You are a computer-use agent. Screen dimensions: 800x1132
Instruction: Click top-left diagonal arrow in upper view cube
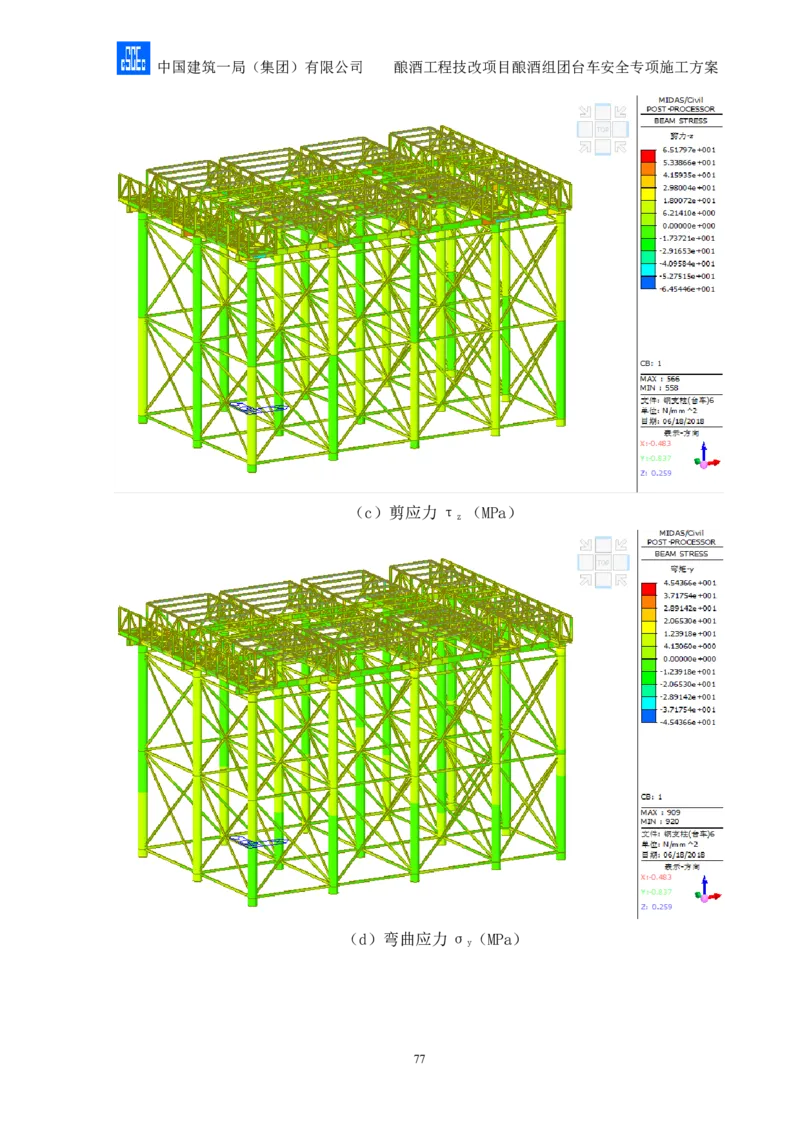pyautogui.click(x=585, y=112)
